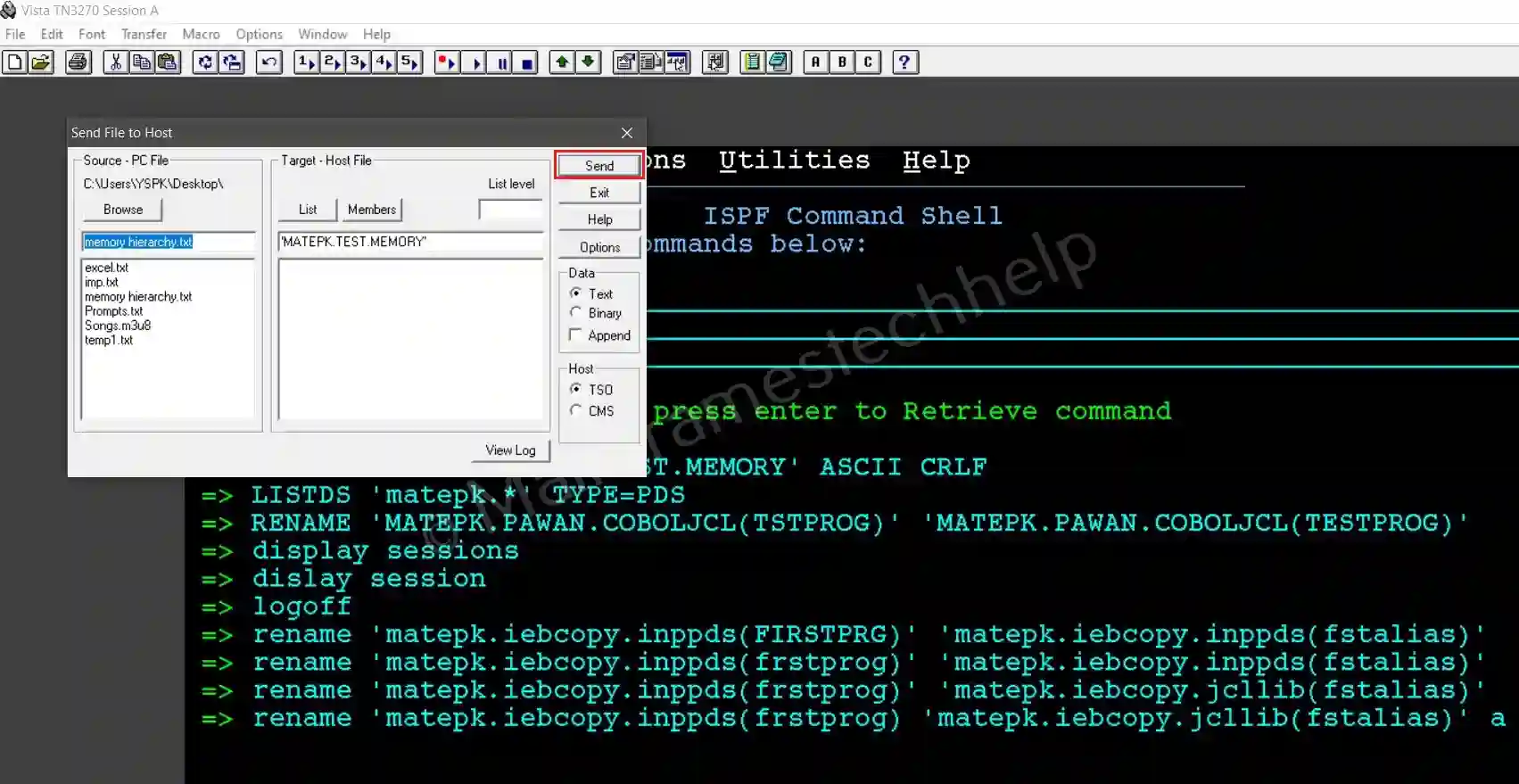Choose CMS host radio button
This screenshot has height=784, width=1519.
(x=576, y=411)
